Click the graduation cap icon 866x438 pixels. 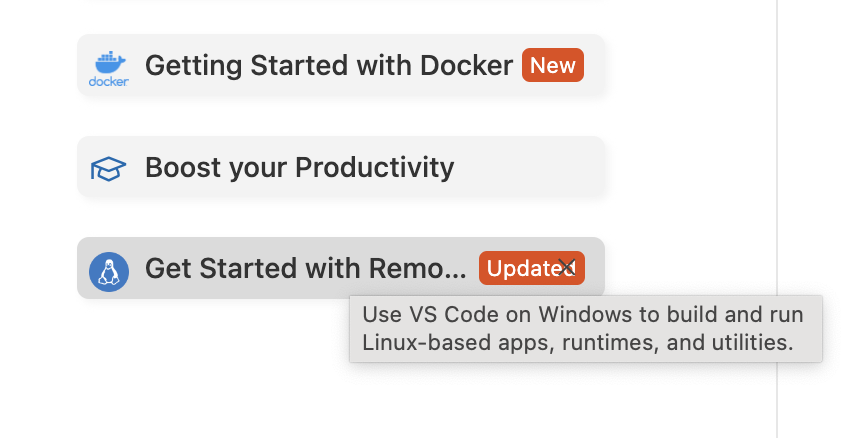coord(108,168)
